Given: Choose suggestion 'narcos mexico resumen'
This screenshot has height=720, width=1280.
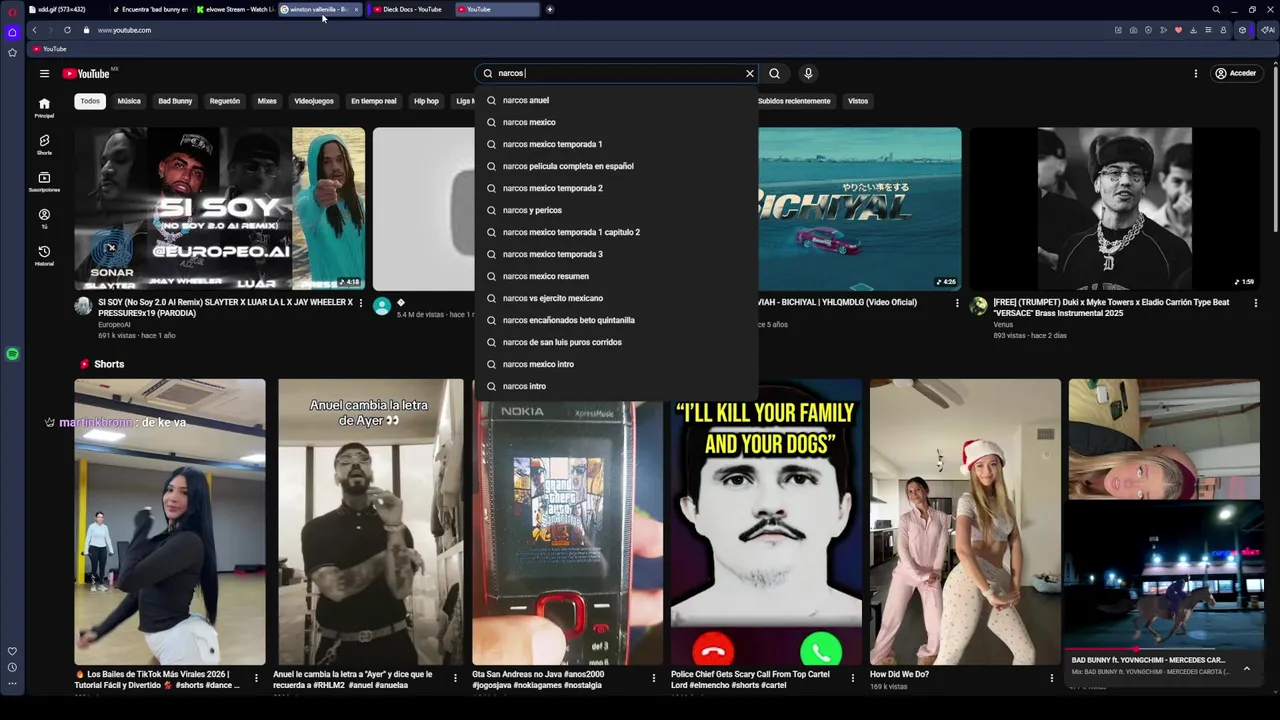Looking at the screenshot, I should click(616, 276).
